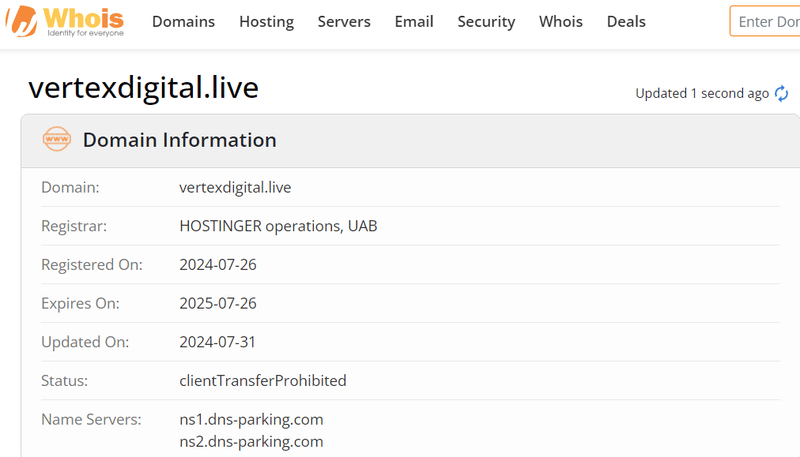Select name server ns1.dns-parking.com
The image size is (800, 457).
click(x=251, y=419)
